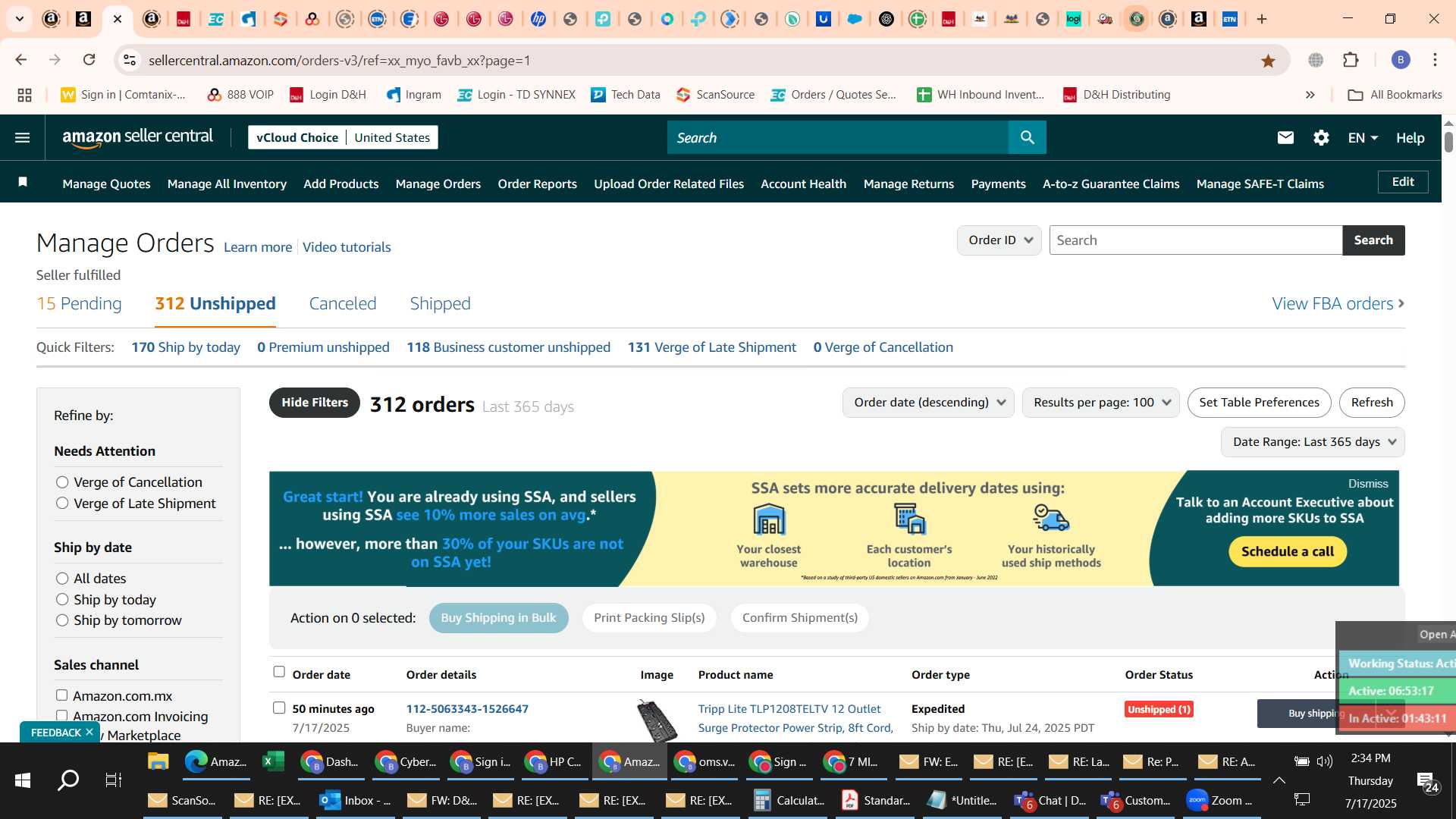The width and height of the screenshot is (1456, 819).
Task: Check the Amazon.com.mx sales channel box
Action: tap(61, 695)
